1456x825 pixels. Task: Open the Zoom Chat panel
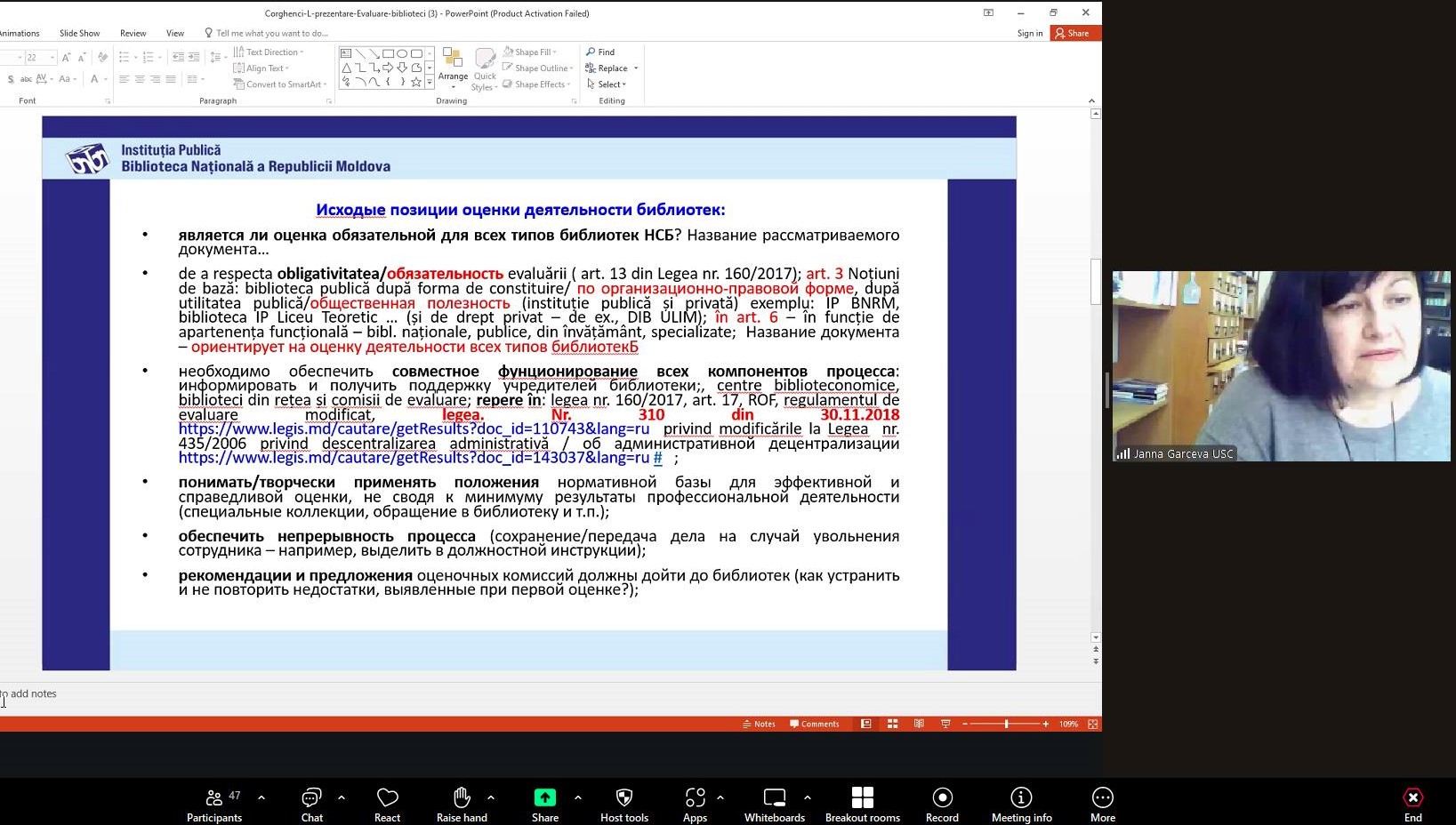coord(311,797)
